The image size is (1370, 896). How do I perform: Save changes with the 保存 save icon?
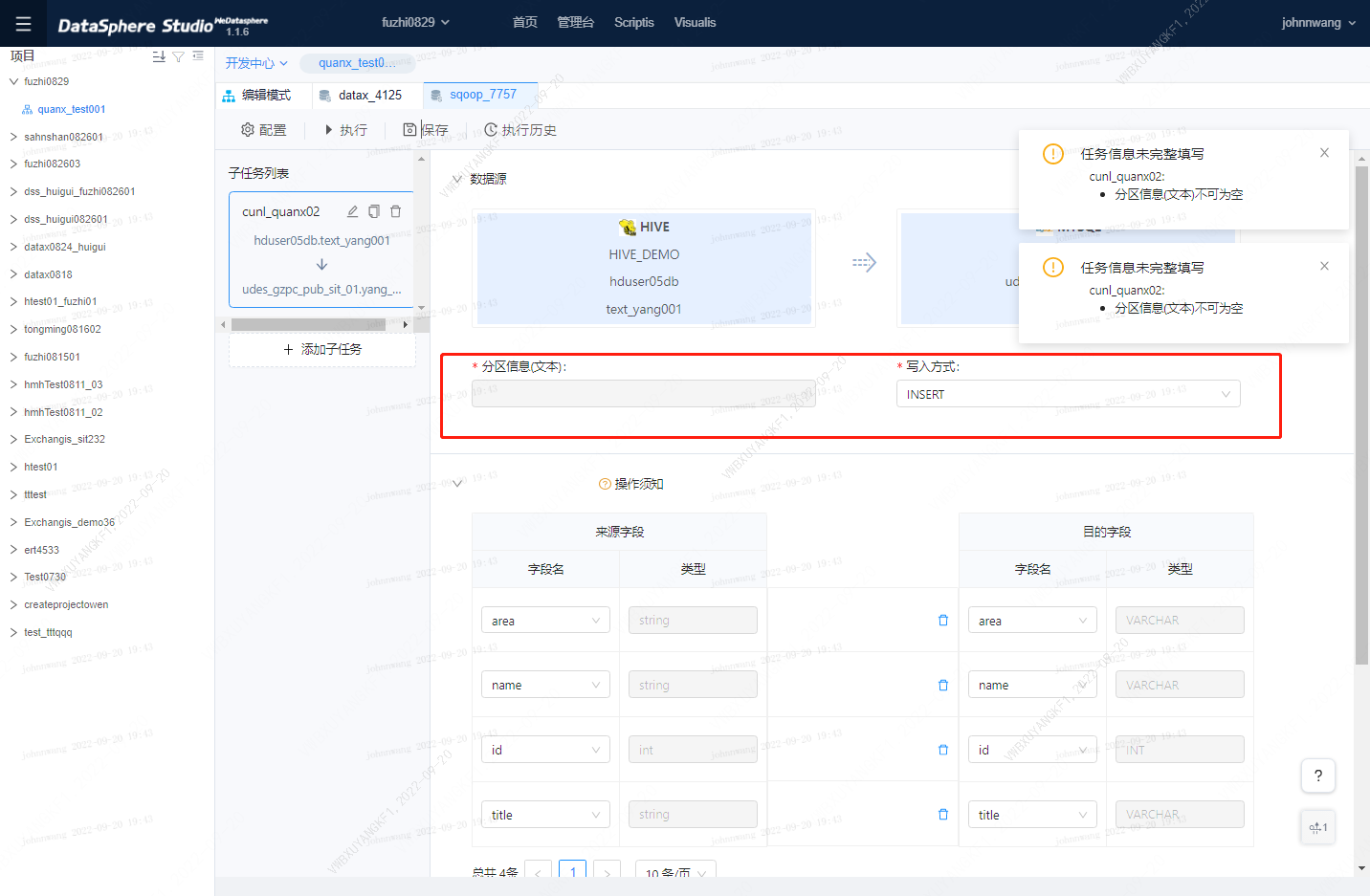click(411, 129)
